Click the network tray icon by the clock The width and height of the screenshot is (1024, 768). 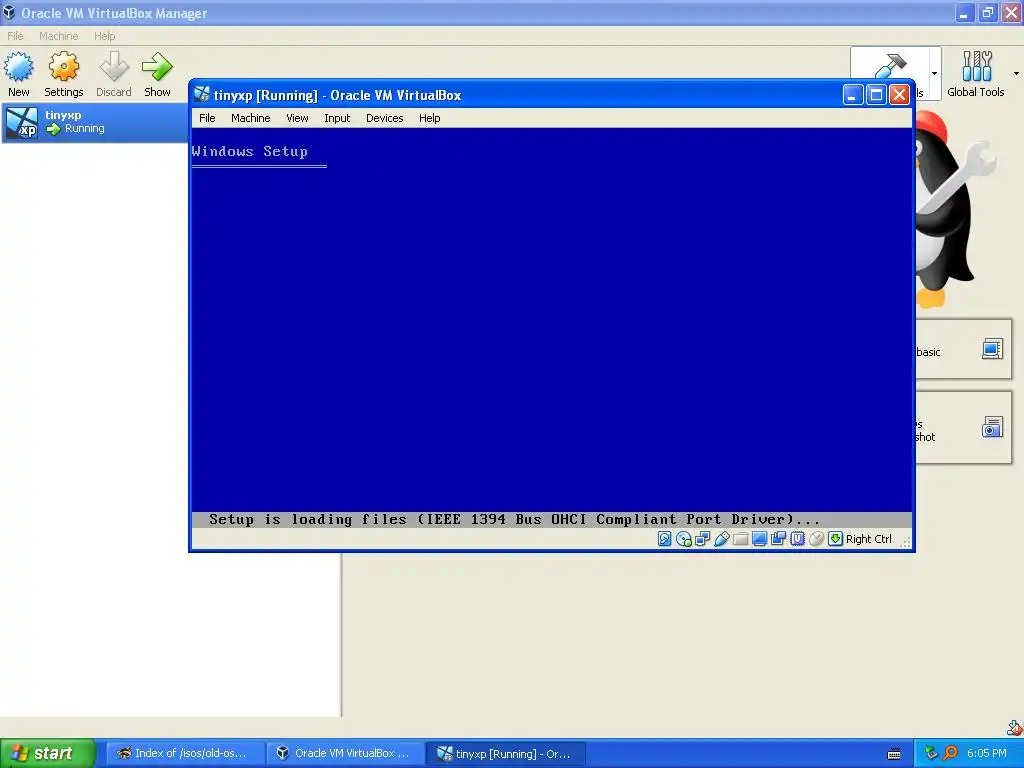pyautogui.click(x=931, y=754)
